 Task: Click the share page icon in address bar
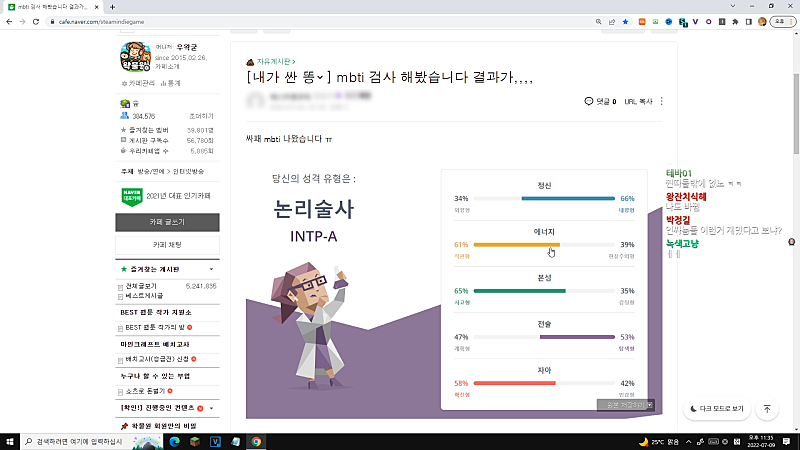612,22
